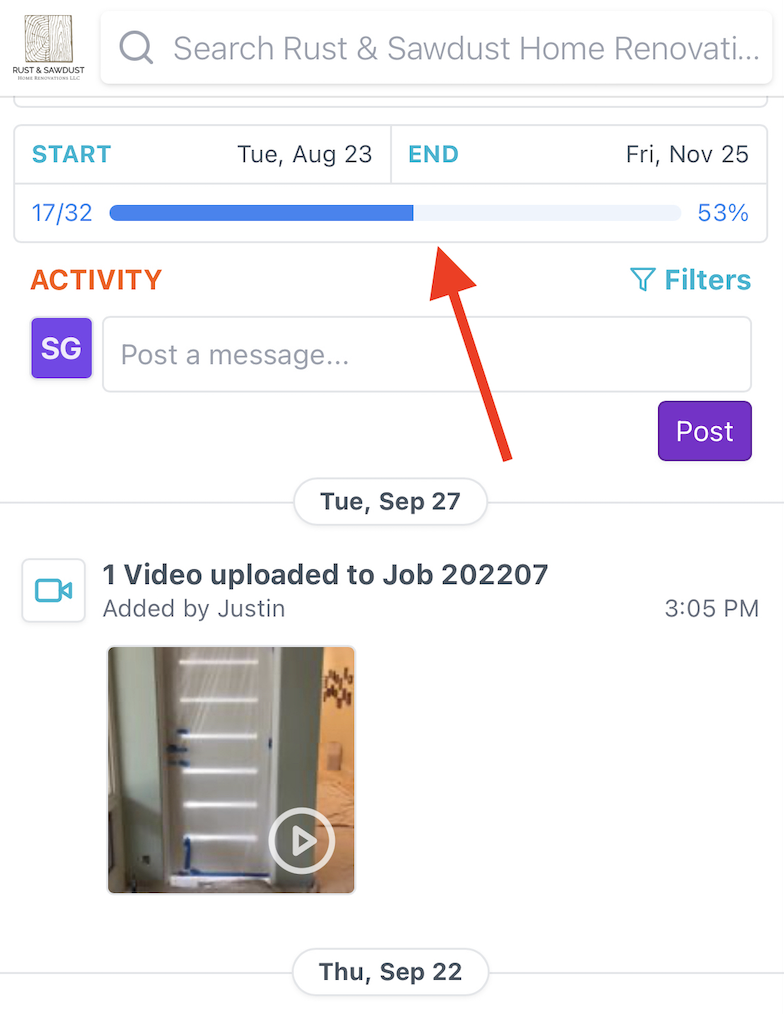Click the Filters funnel icon
The height and width of the screenshot is (1014, 784).
coord(642,279)
